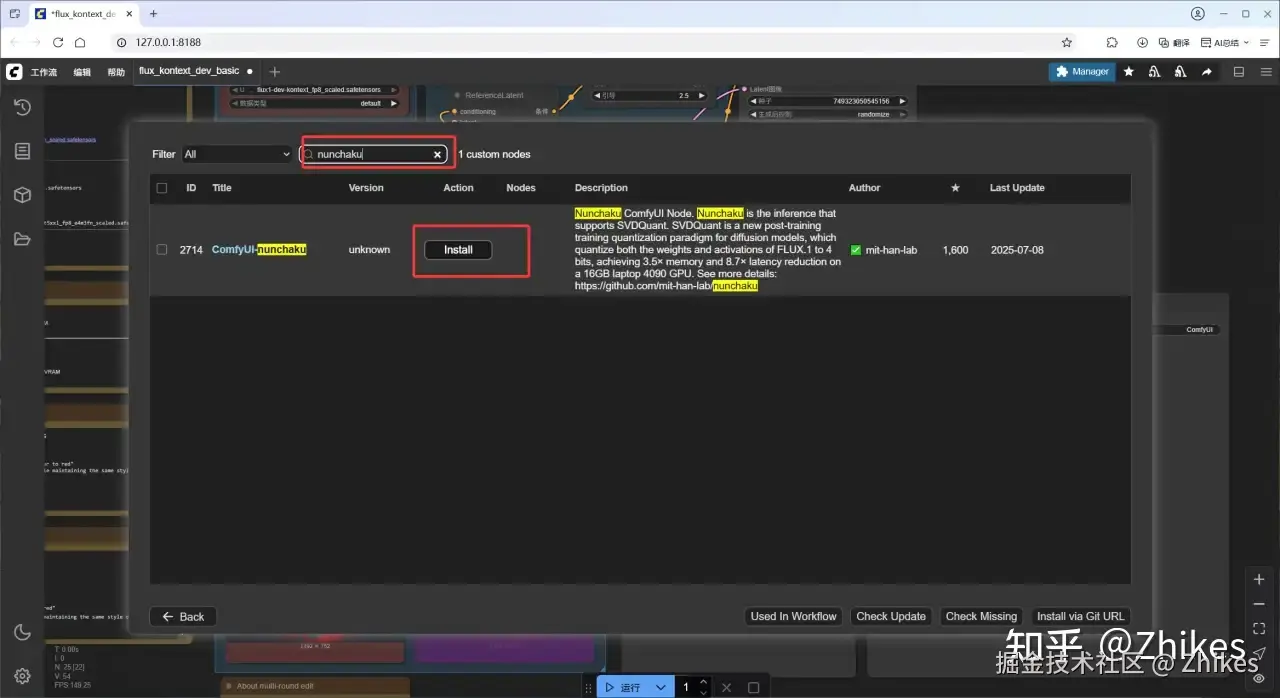Clear the nunchaku search text
The height and width of the screenshot is (698, 1280).
pyautogui.click(x=437, y=155)
